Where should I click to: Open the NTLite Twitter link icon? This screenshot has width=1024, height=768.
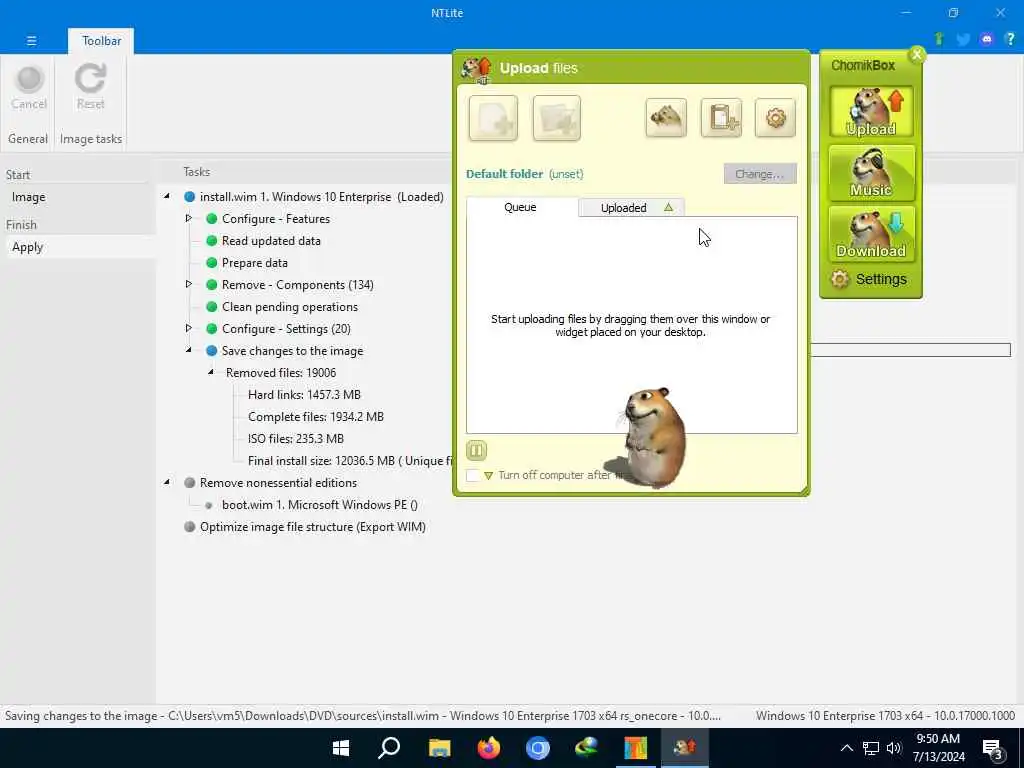tap(963, 39)
